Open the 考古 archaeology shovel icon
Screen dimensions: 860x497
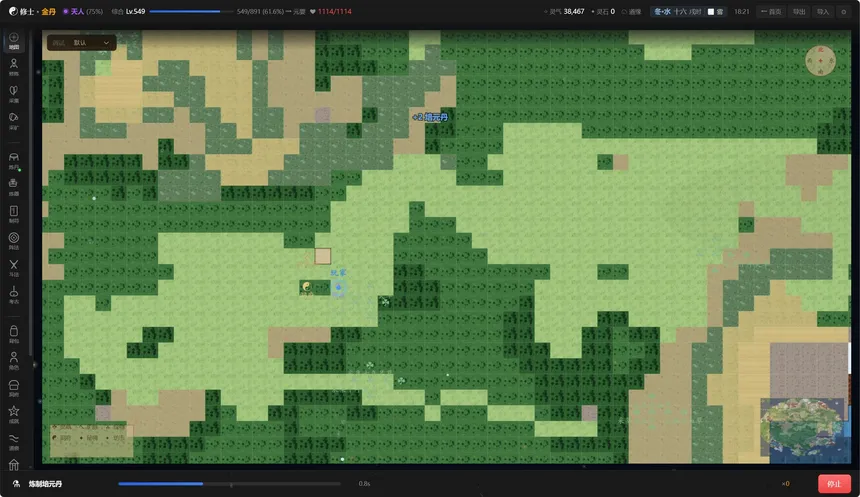pyautogui.click(x=14, y=295)
